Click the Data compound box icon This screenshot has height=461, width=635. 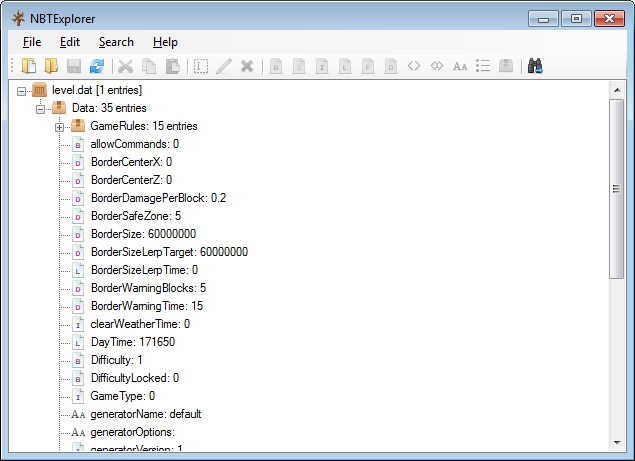coord(59,108)
